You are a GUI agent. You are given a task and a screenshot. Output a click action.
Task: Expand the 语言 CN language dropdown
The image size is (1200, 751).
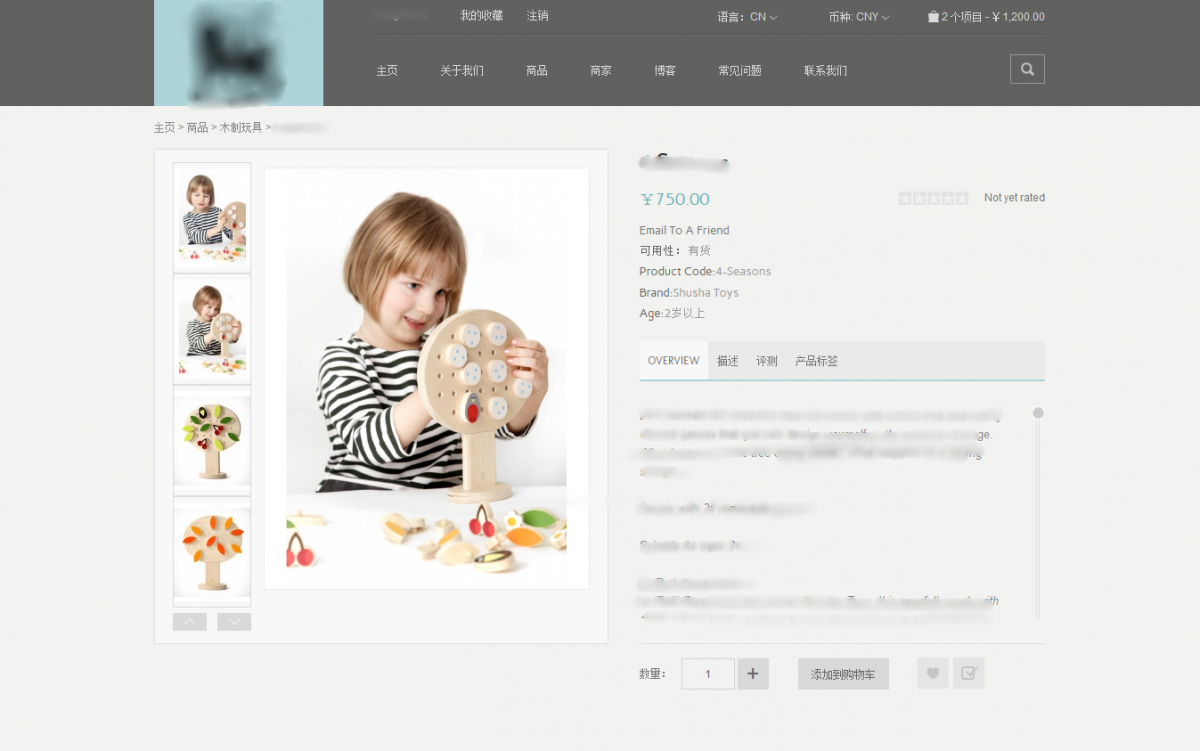pyautogui.click(x=747, y=17)
